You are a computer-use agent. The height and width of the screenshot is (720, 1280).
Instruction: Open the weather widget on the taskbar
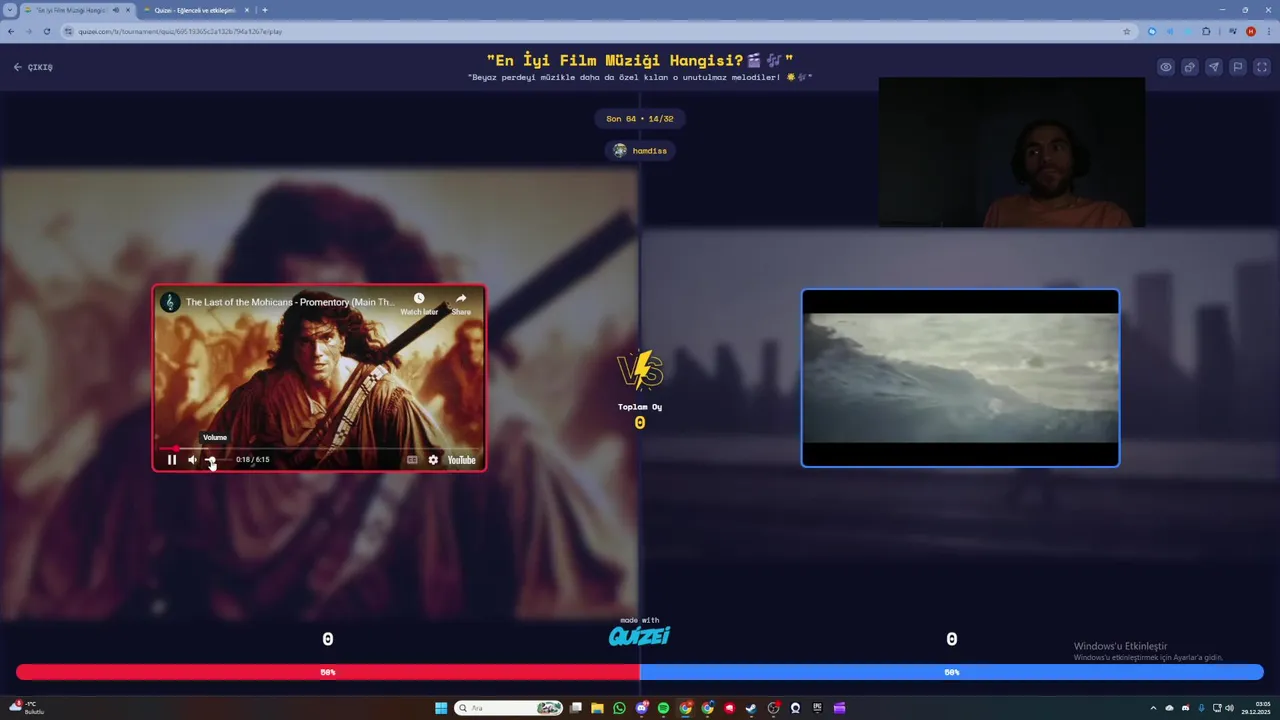[26, 708]
